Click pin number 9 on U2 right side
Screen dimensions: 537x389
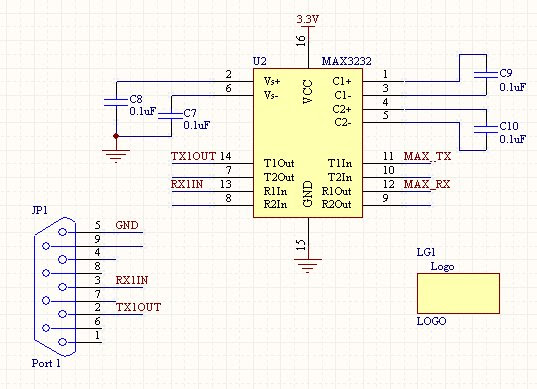tap(386, 198)
